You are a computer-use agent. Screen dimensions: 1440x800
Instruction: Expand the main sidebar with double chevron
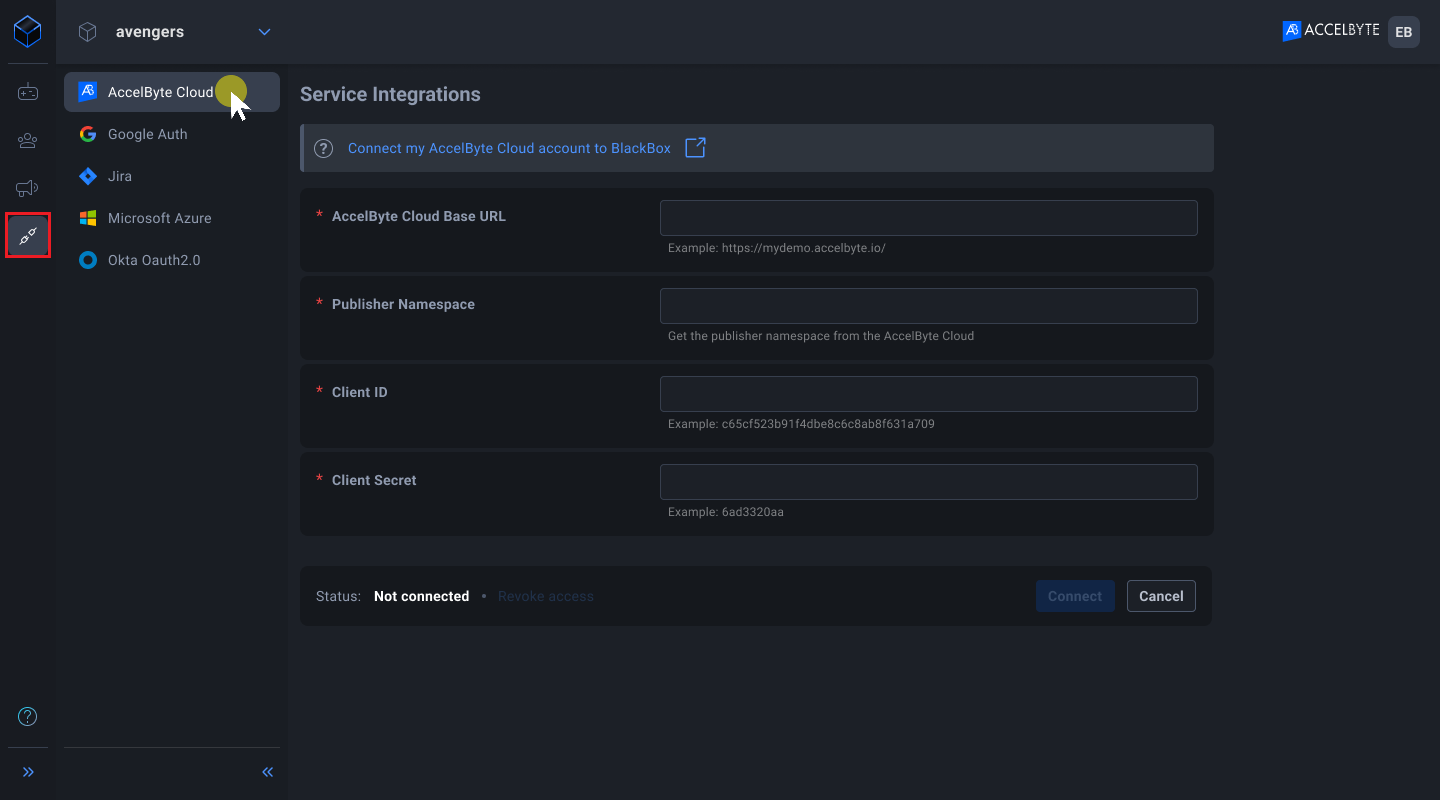pos(28,772)
